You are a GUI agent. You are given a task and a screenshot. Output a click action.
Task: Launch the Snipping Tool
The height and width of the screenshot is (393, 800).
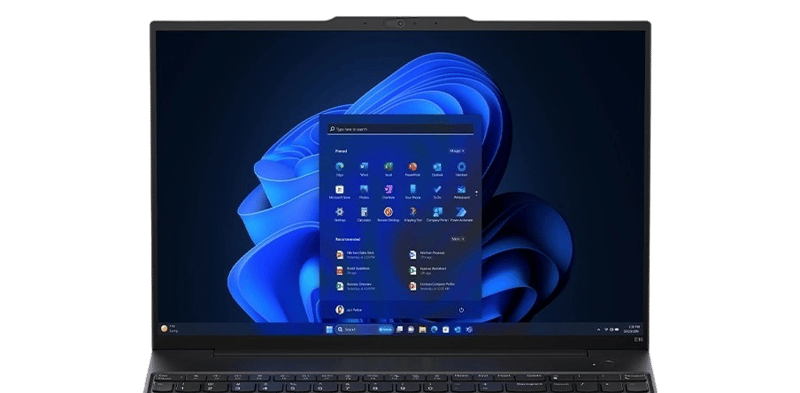[x=413, y=214]
